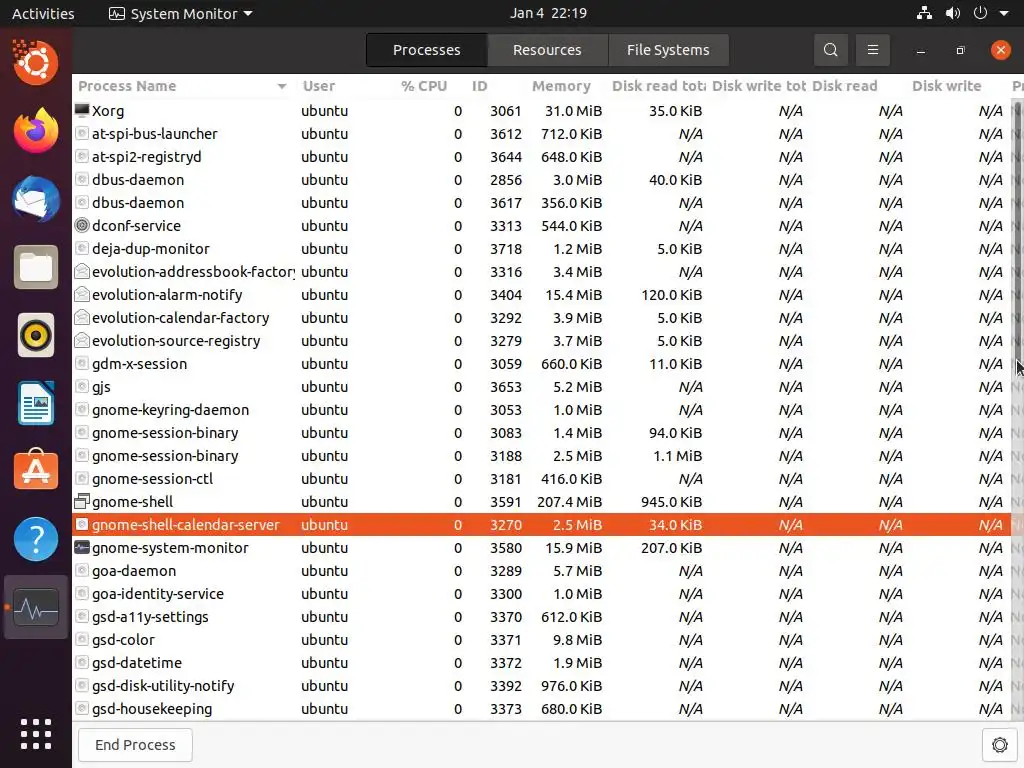Open process properties gear button
Viewport: 1024px width, 768px height.
tap(999, 744)
